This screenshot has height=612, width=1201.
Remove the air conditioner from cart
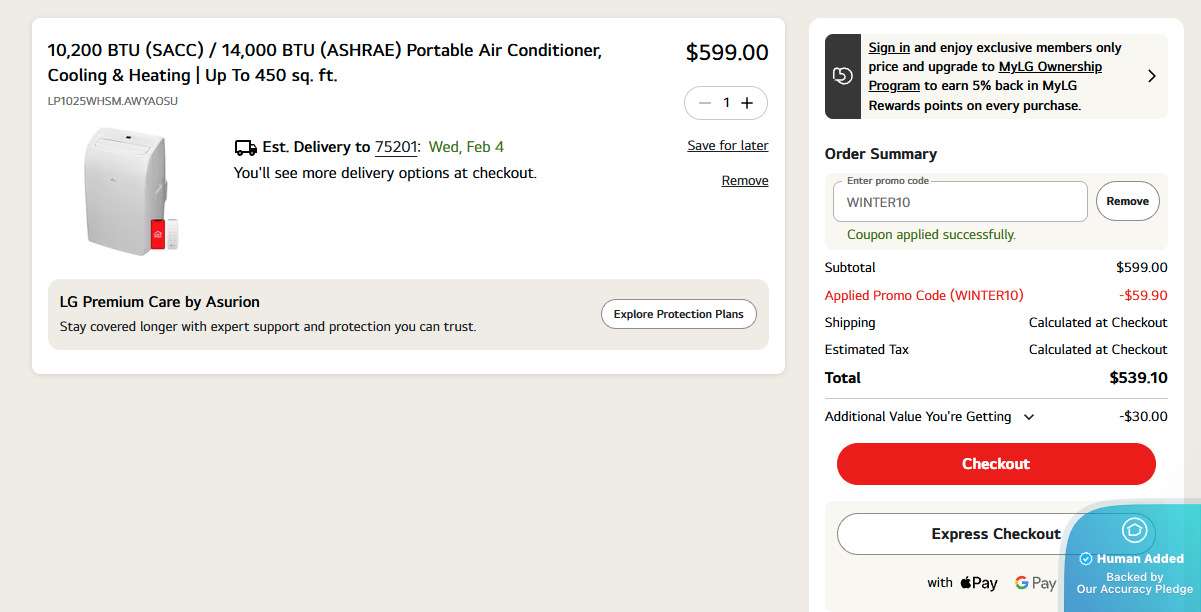pos(745,181)
